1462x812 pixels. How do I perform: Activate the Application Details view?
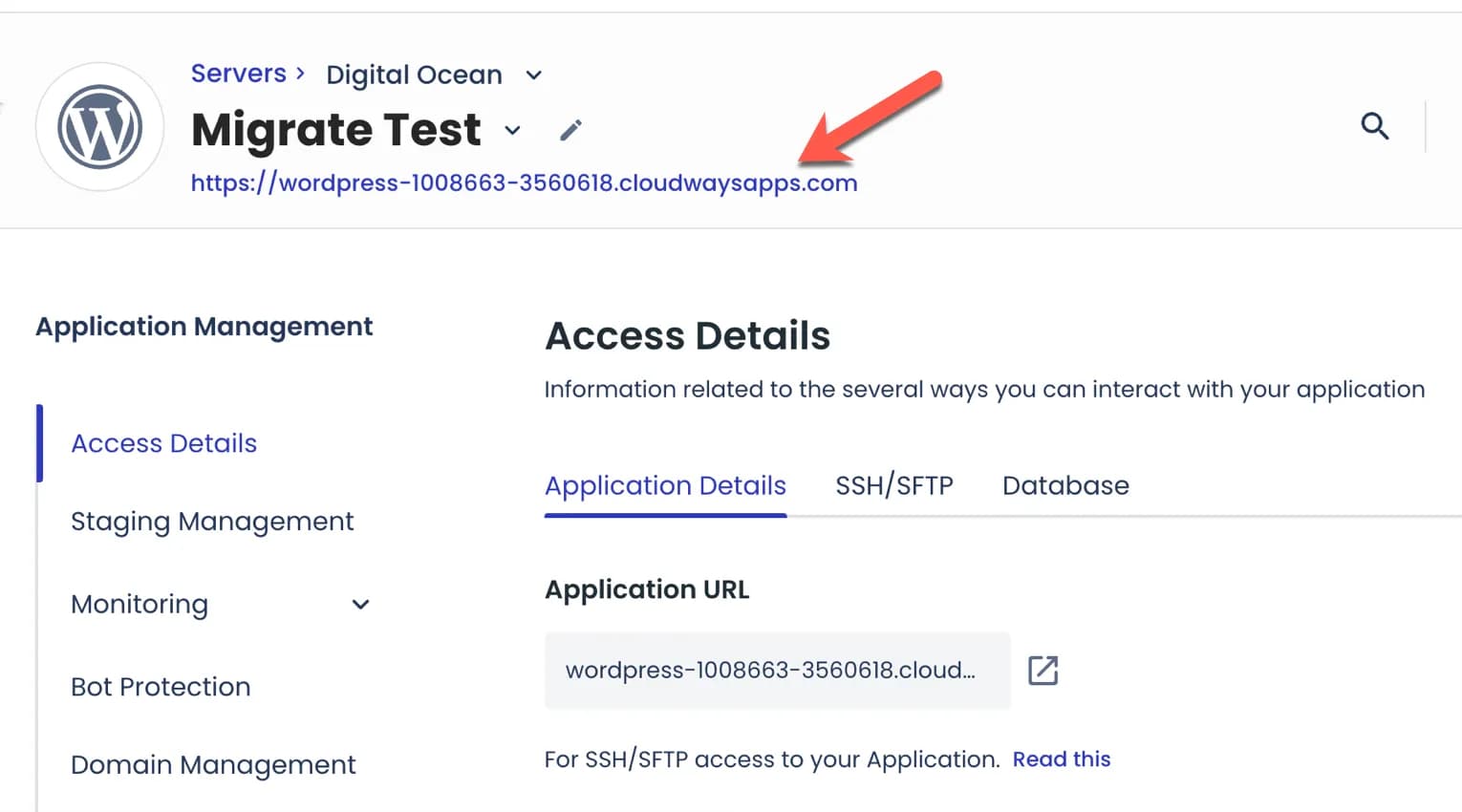click(x=664, y=485)
